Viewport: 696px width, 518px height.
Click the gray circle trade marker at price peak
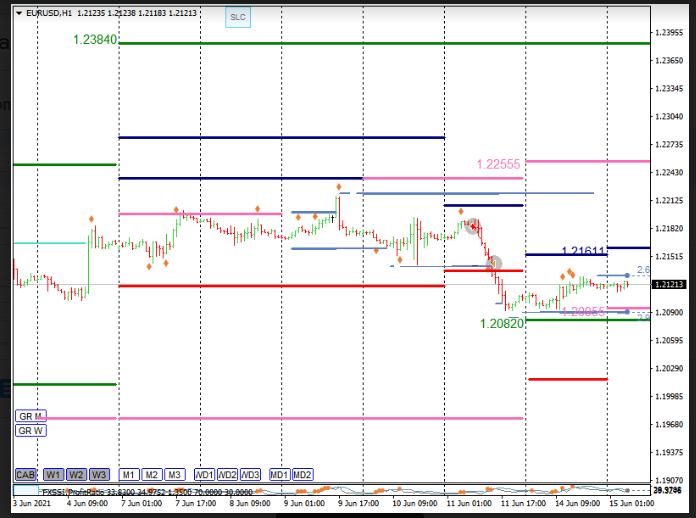coord(473,227)
